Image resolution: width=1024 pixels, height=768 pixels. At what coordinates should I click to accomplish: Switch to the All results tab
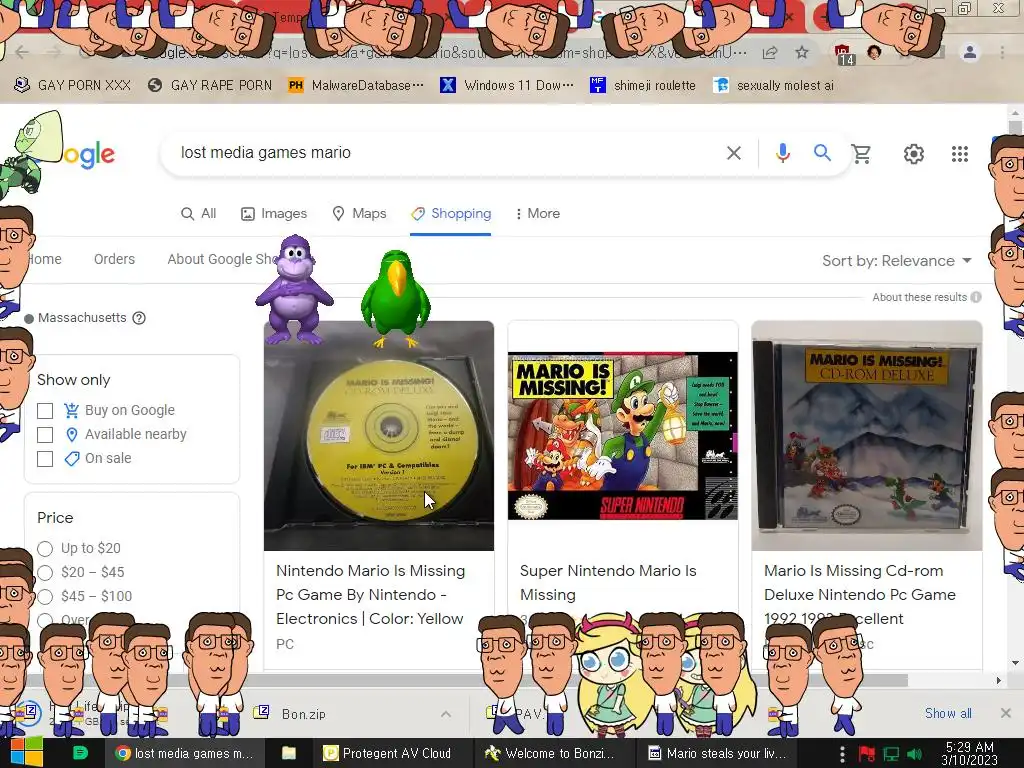tap(199, 214)
